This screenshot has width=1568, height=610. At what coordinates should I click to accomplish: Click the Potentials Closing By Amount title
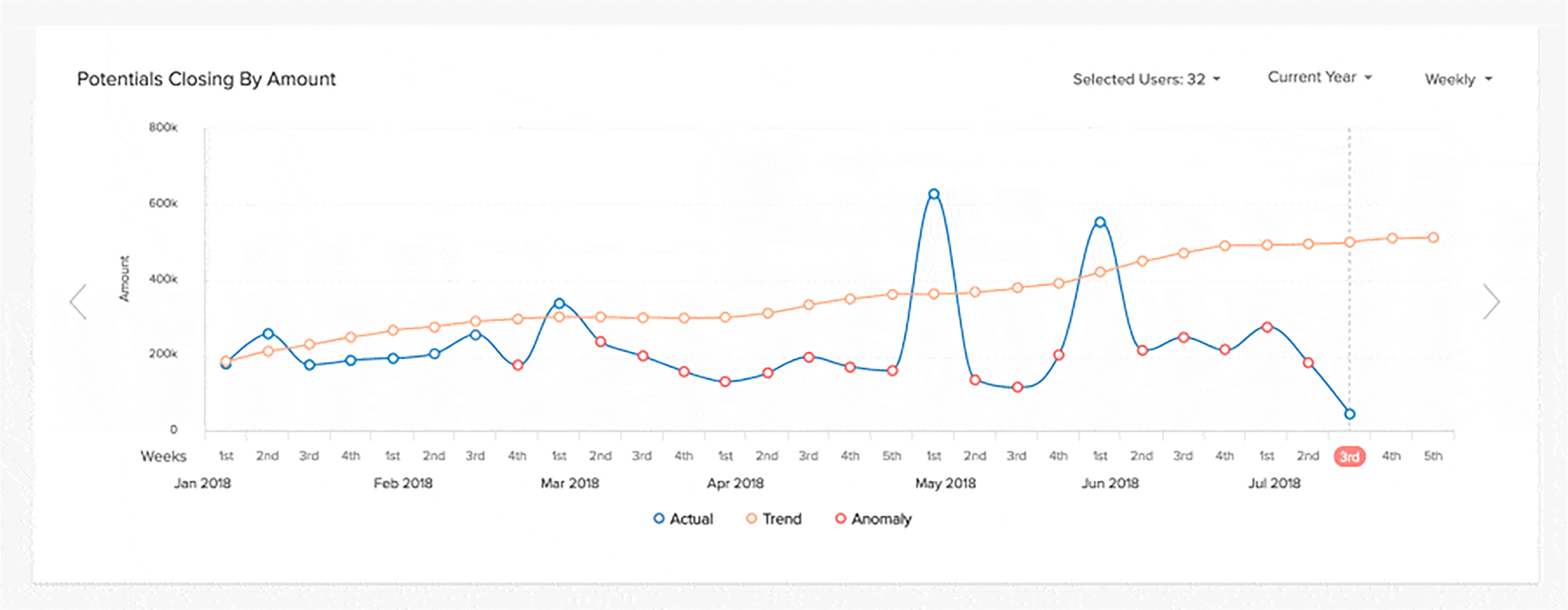[206, 79]
